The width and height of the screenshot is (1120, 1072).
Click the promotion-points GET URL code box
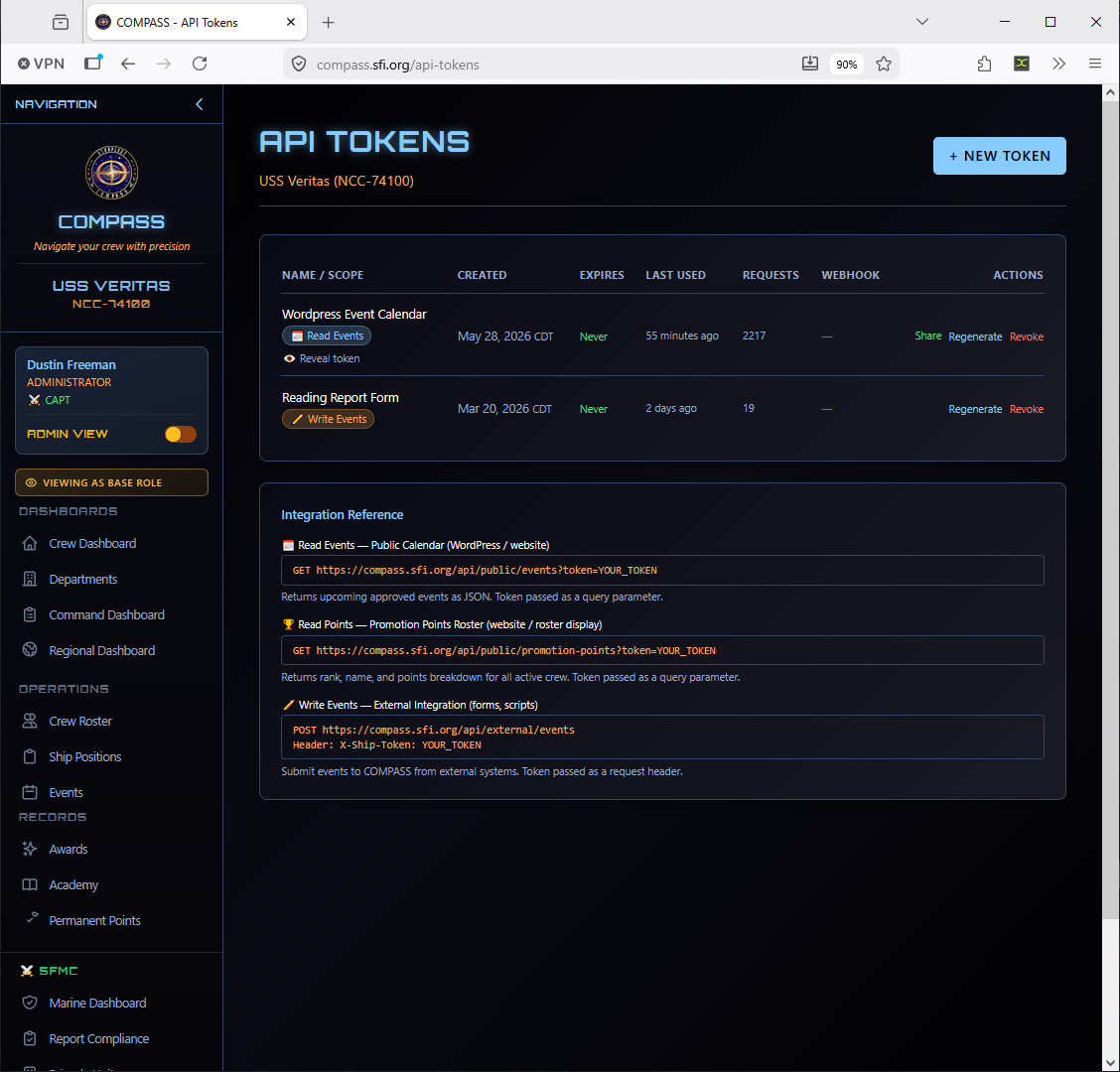coord(662,650)
